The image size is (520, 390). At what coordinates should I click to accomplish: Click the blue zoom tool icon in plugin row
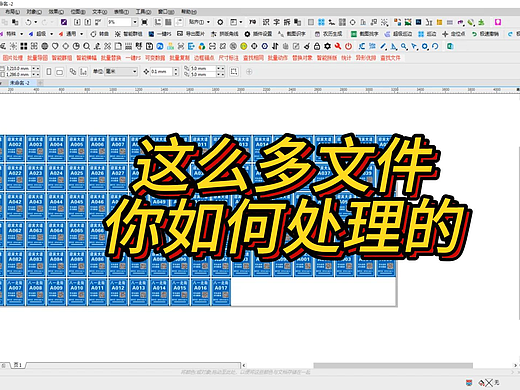tap(404, 46)
